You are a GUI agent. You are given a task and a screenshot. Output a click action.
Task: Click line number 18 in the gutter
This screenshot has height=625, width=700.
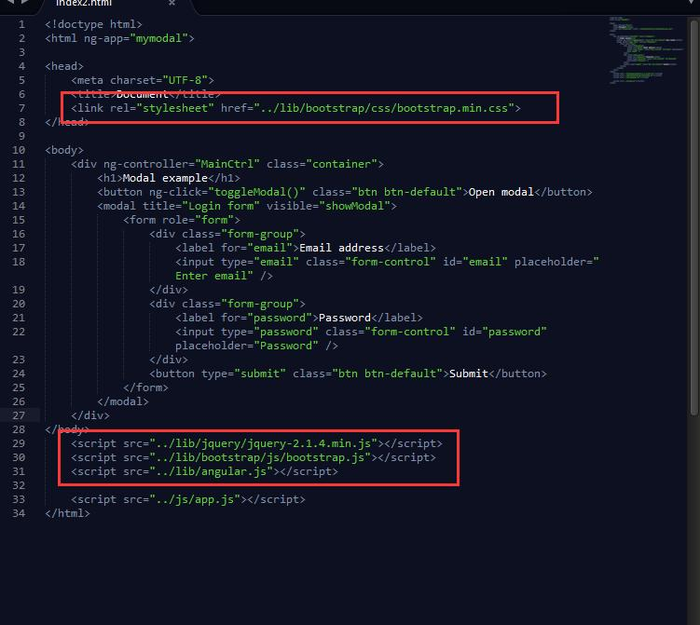tap(19, 262)
